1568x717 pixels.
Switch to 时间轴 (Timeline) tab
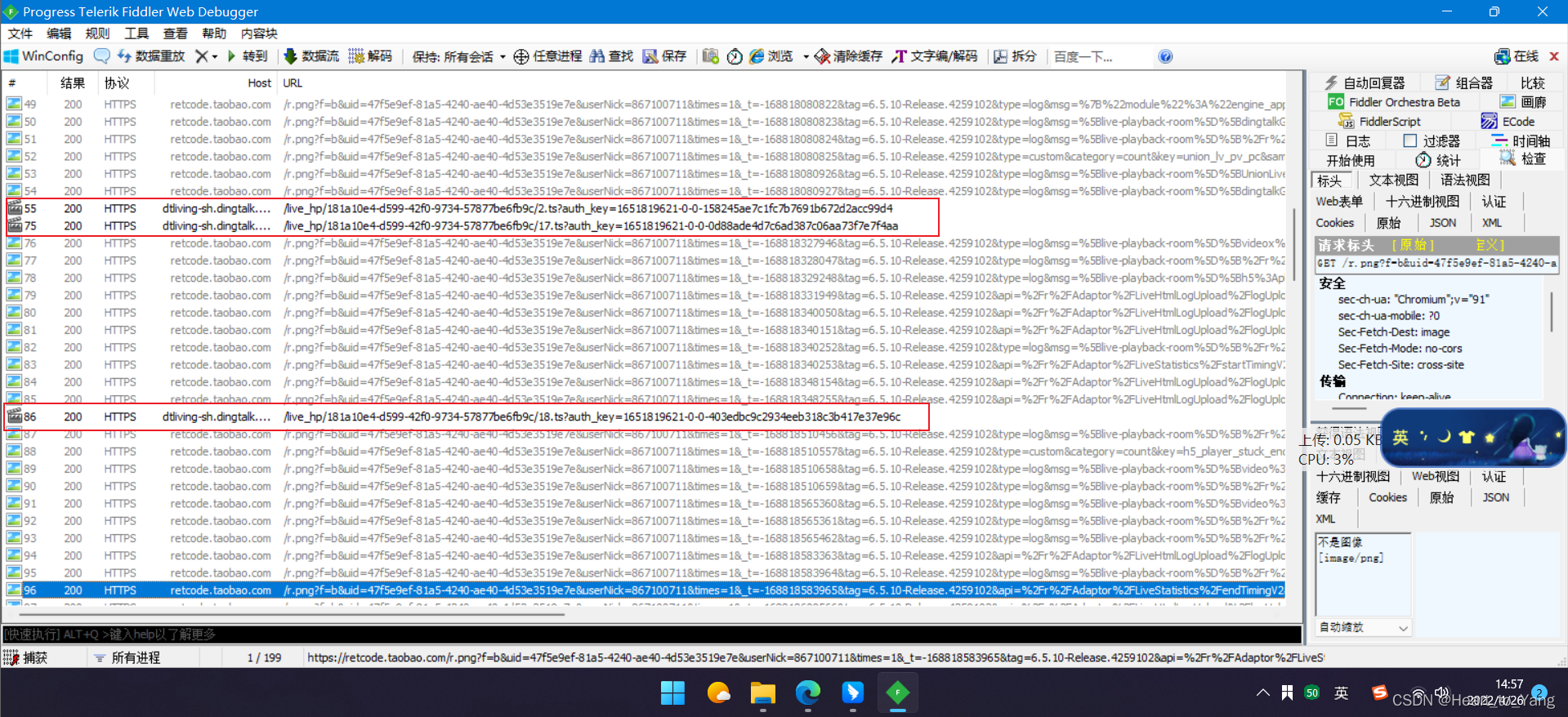[x=1521, y=141]
